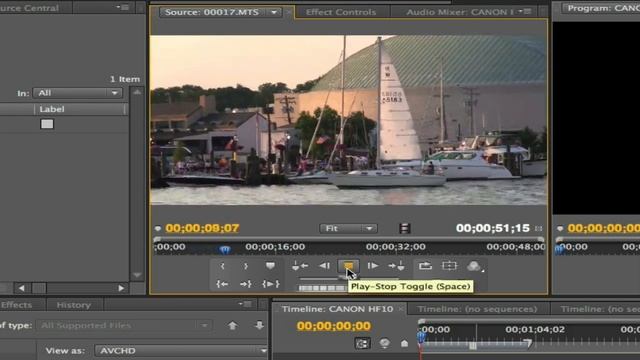Image resolution: width=640 pixels, height=360 pixels.
Task: Click the Go to Out Point button
Action: tap(246, 284)
